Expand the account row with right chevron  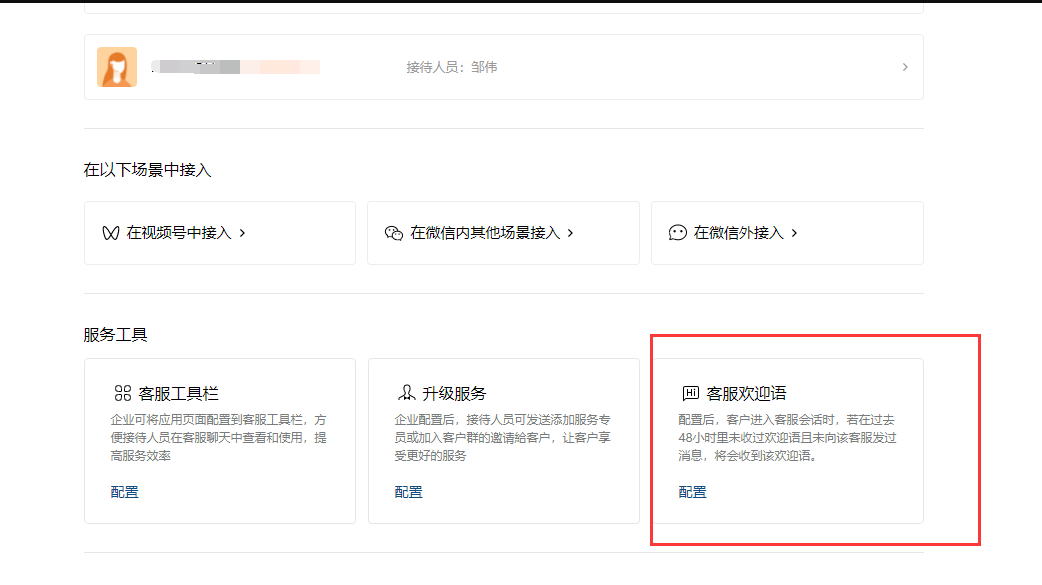tap(905, 67)
